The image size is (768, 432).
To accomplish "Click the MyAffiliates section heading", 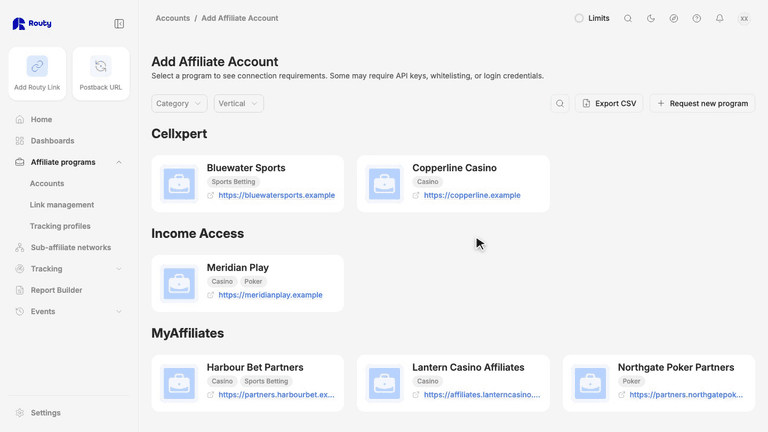I will pyautogui.click(x=188, y=333).
